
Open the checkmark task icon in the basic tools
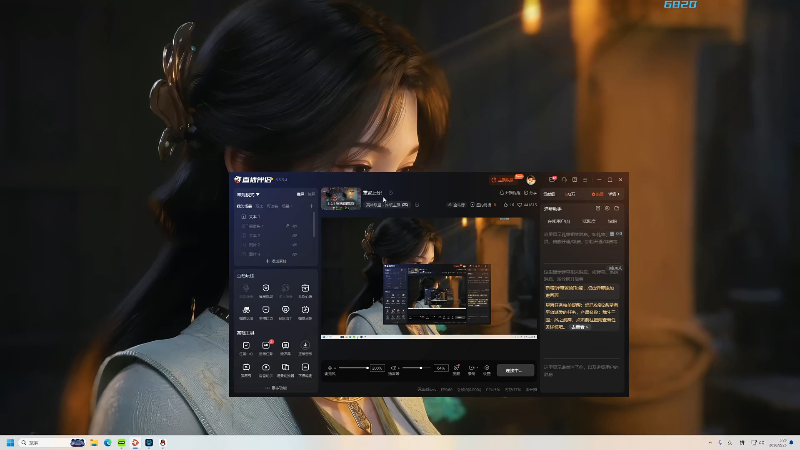point(246,345)
